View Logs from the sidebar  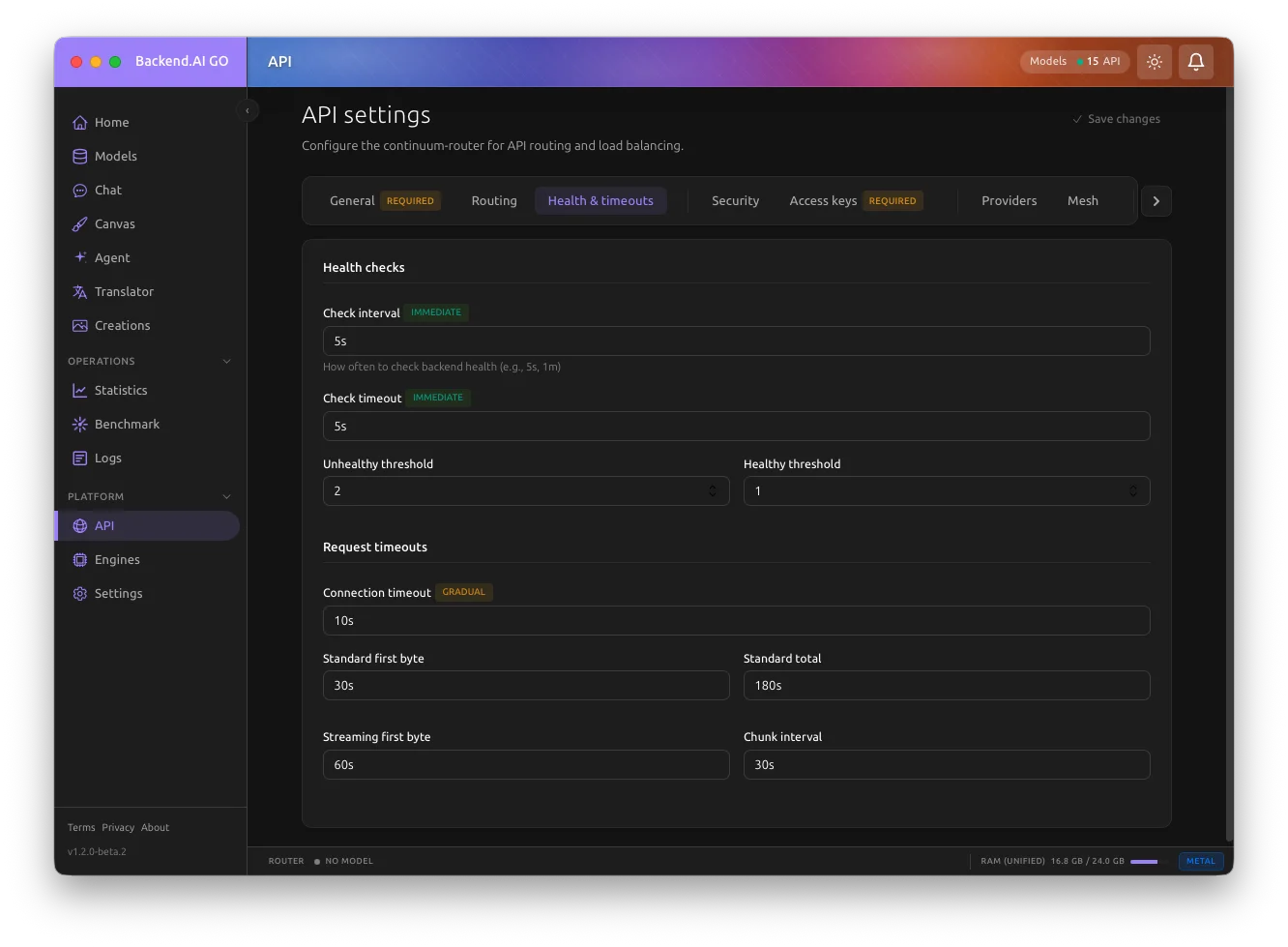[107, 458]
